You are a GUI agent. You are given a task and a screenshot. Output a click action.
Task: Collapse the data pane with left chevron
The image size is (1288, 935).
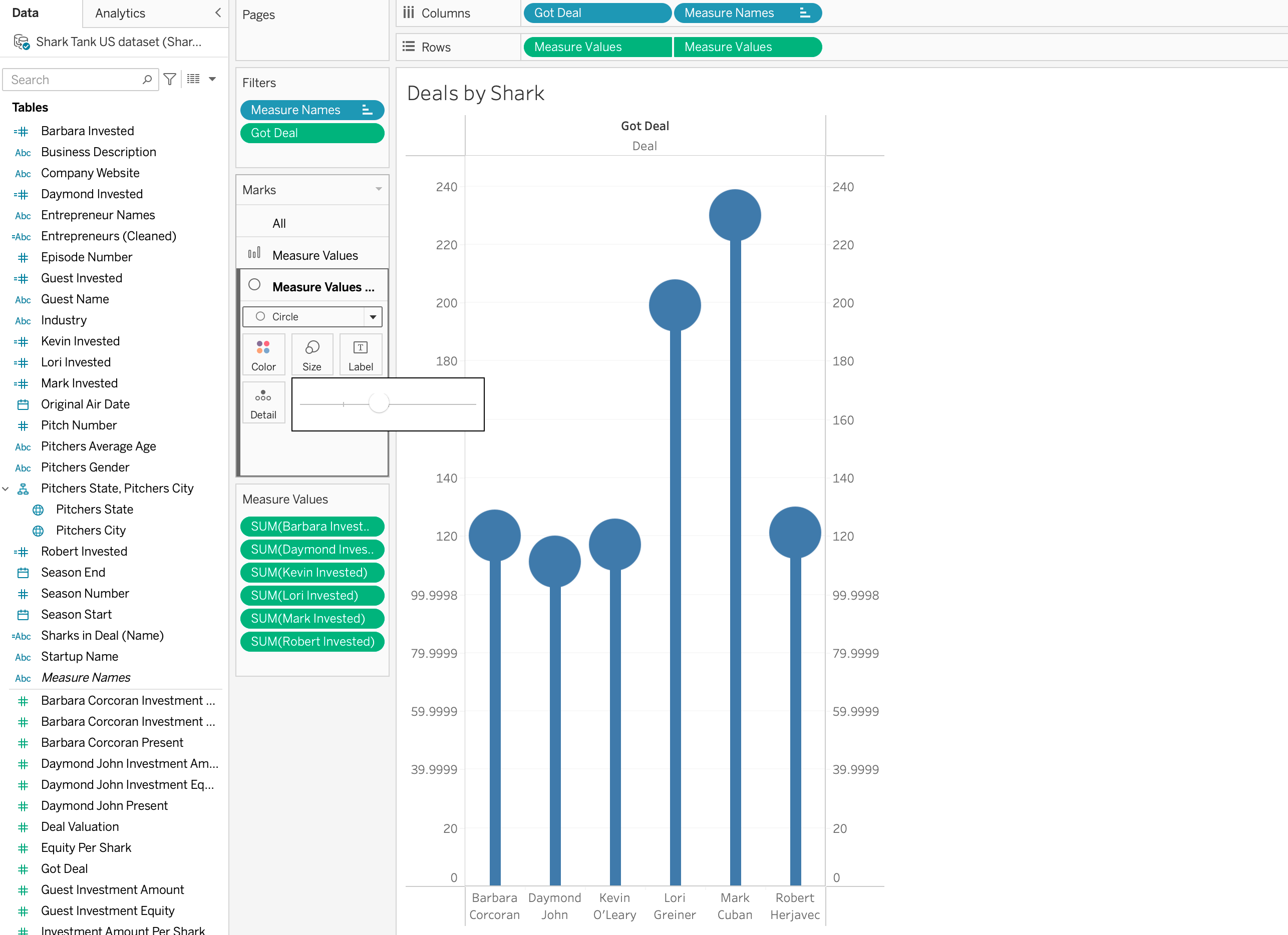point(218,13)
